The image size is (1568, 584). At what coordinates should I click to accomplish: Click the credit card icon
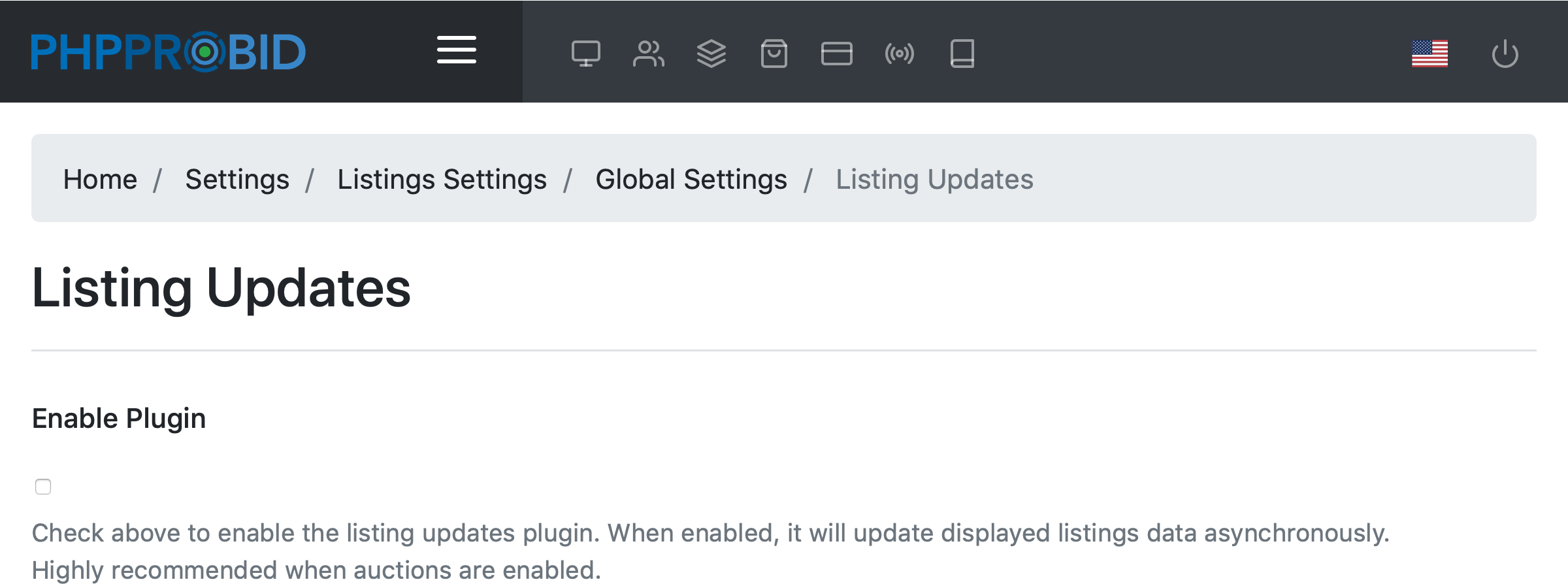click(836, 54)
